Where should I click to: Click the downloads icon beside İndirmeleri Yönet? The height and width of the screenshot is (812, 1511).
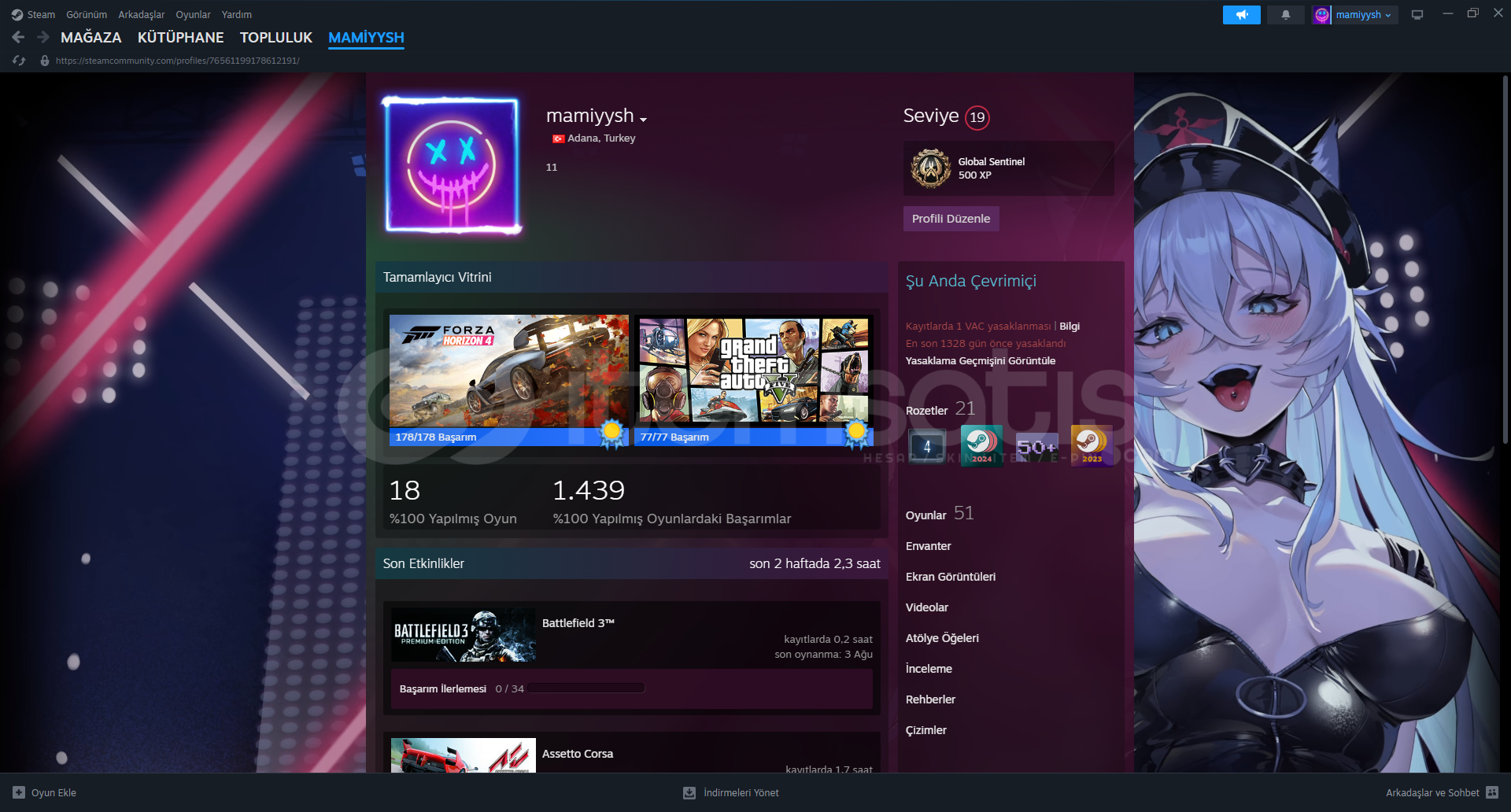689,792
